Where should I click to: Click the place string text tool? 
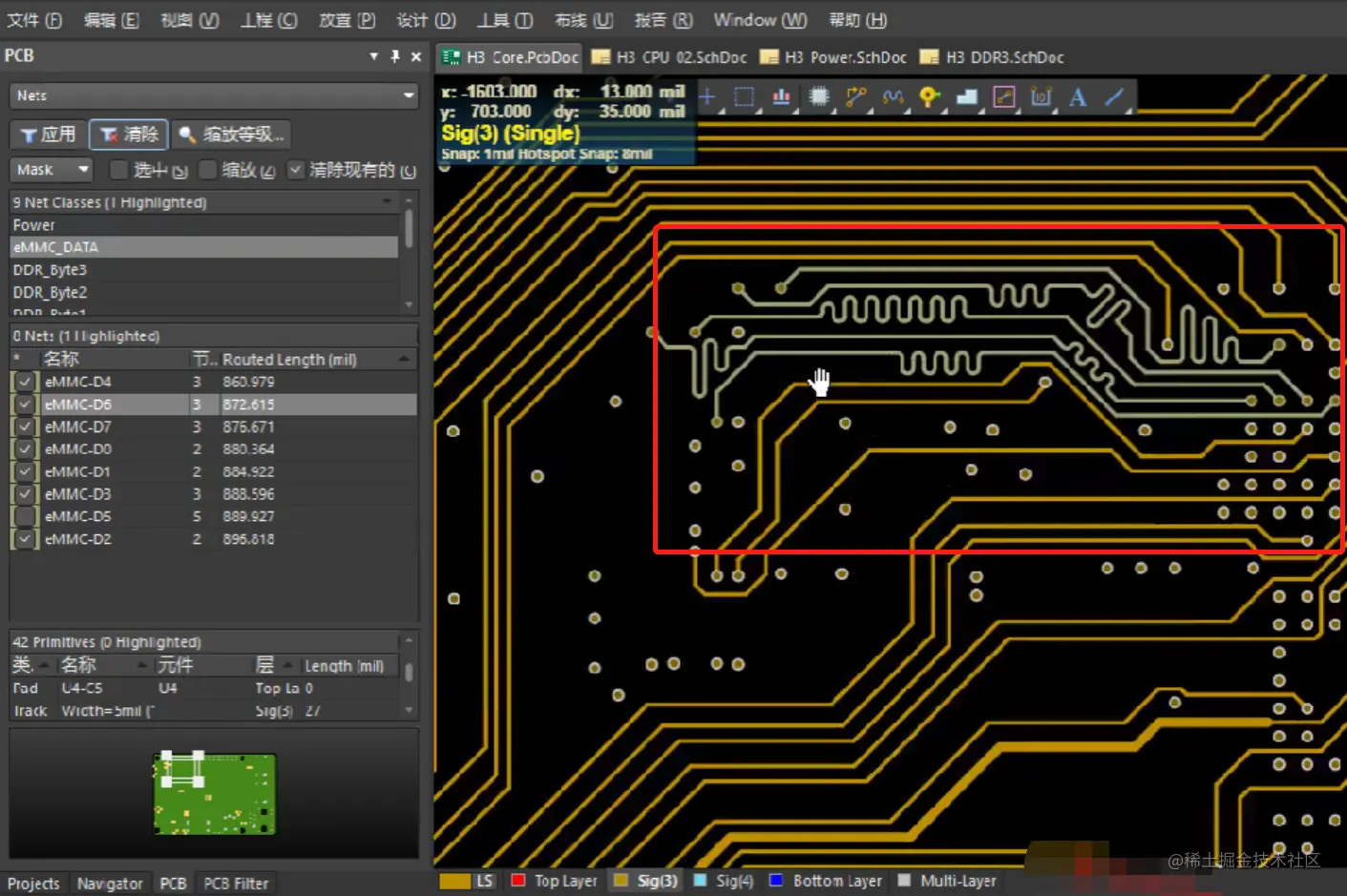coord(1078,96)
